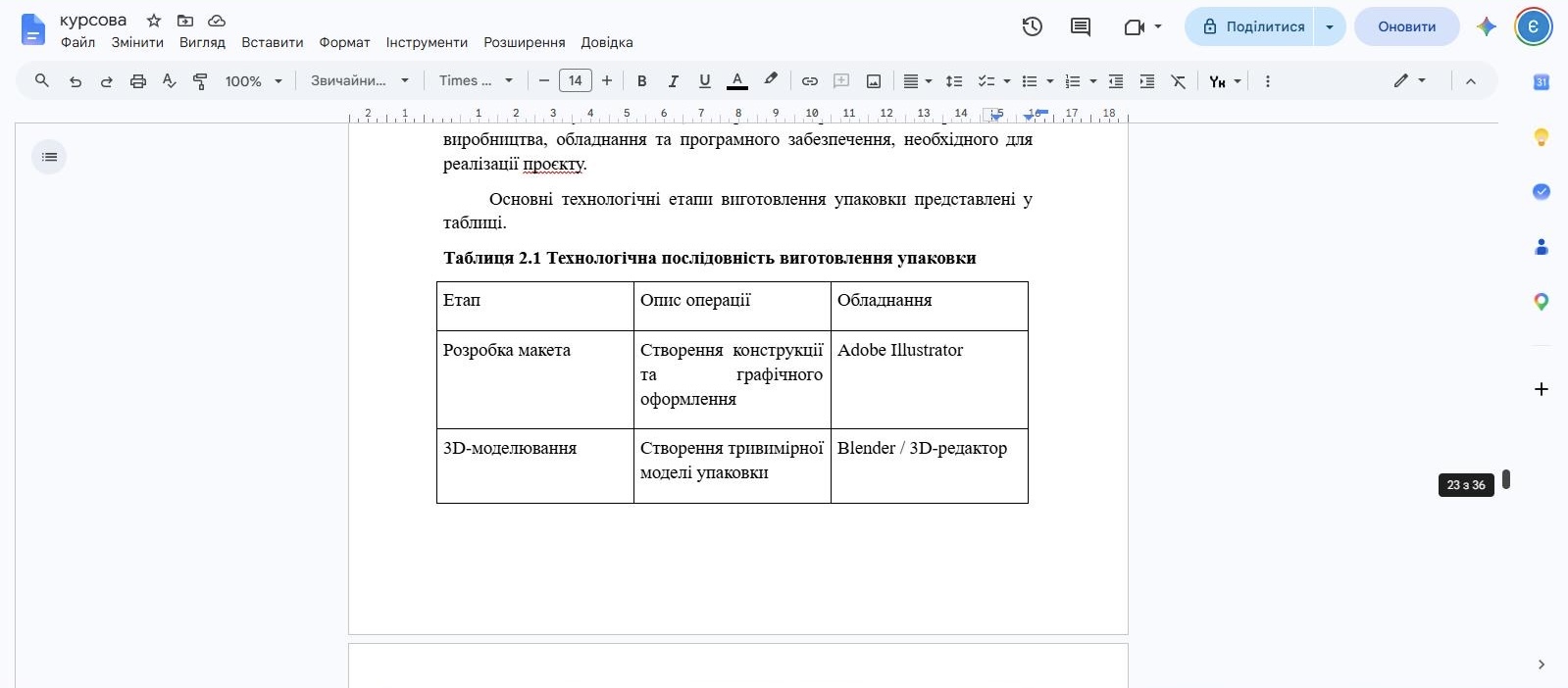
Task: Redo the last action
Action: (107, 81)
